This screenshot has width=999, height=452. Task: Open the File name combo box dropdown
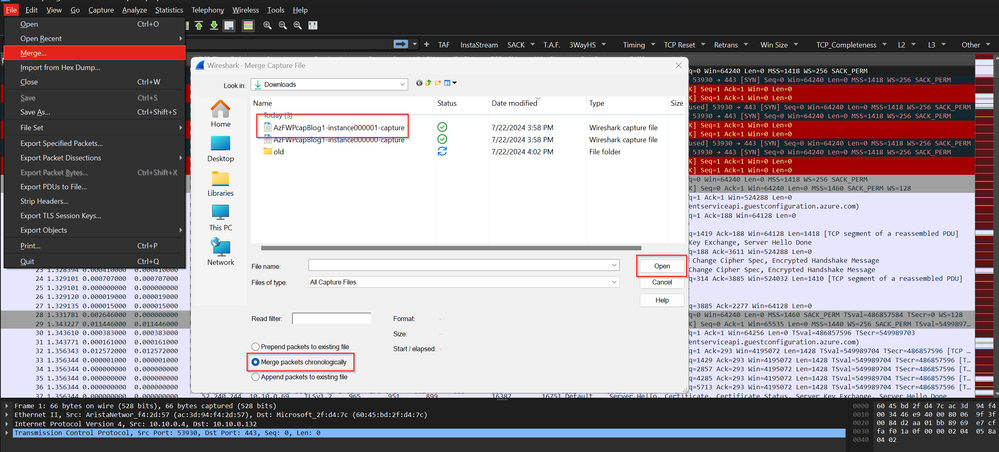614,265
